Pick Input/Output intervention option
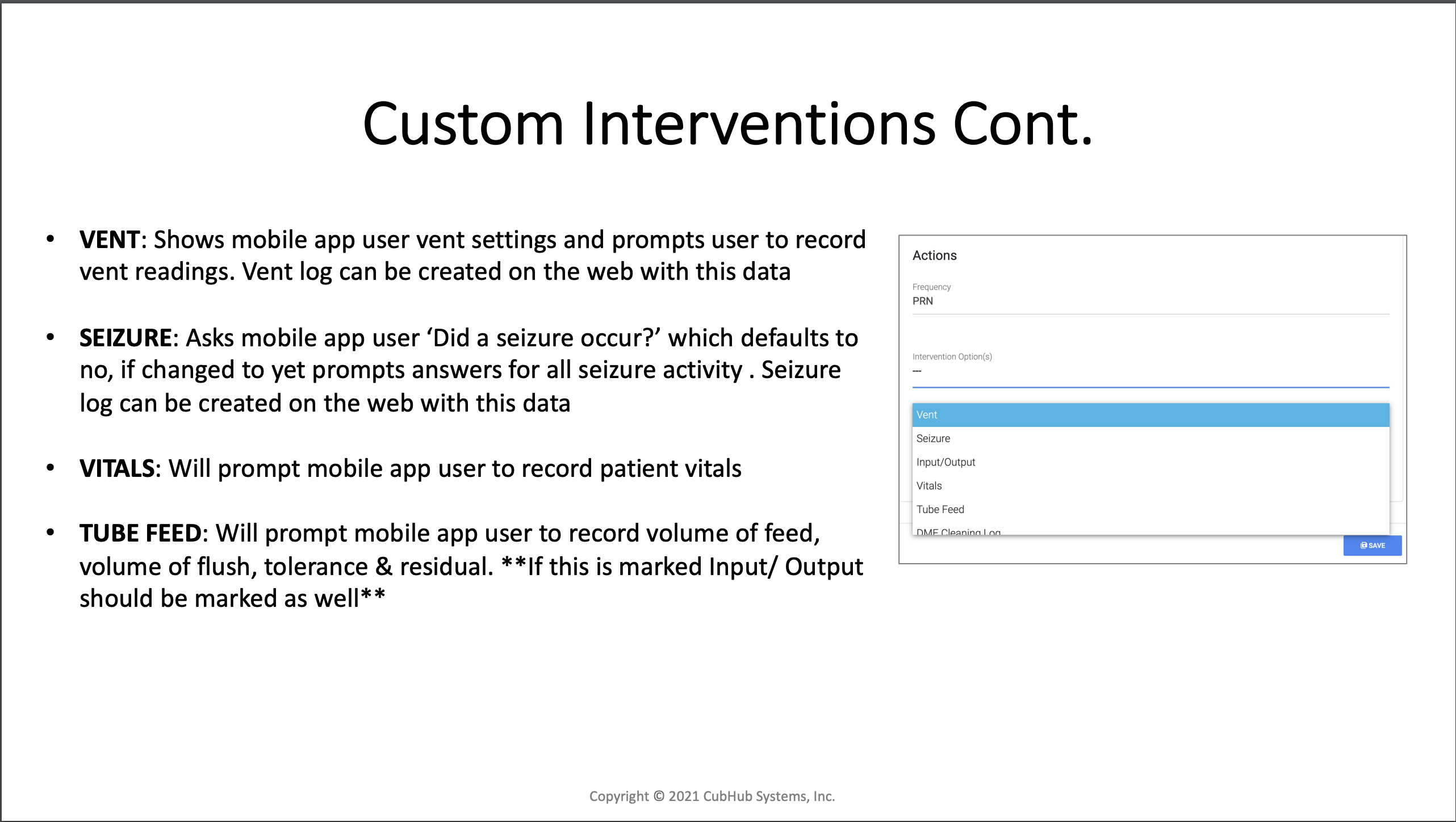The image size is (1456, 822). coord(1150,462)
